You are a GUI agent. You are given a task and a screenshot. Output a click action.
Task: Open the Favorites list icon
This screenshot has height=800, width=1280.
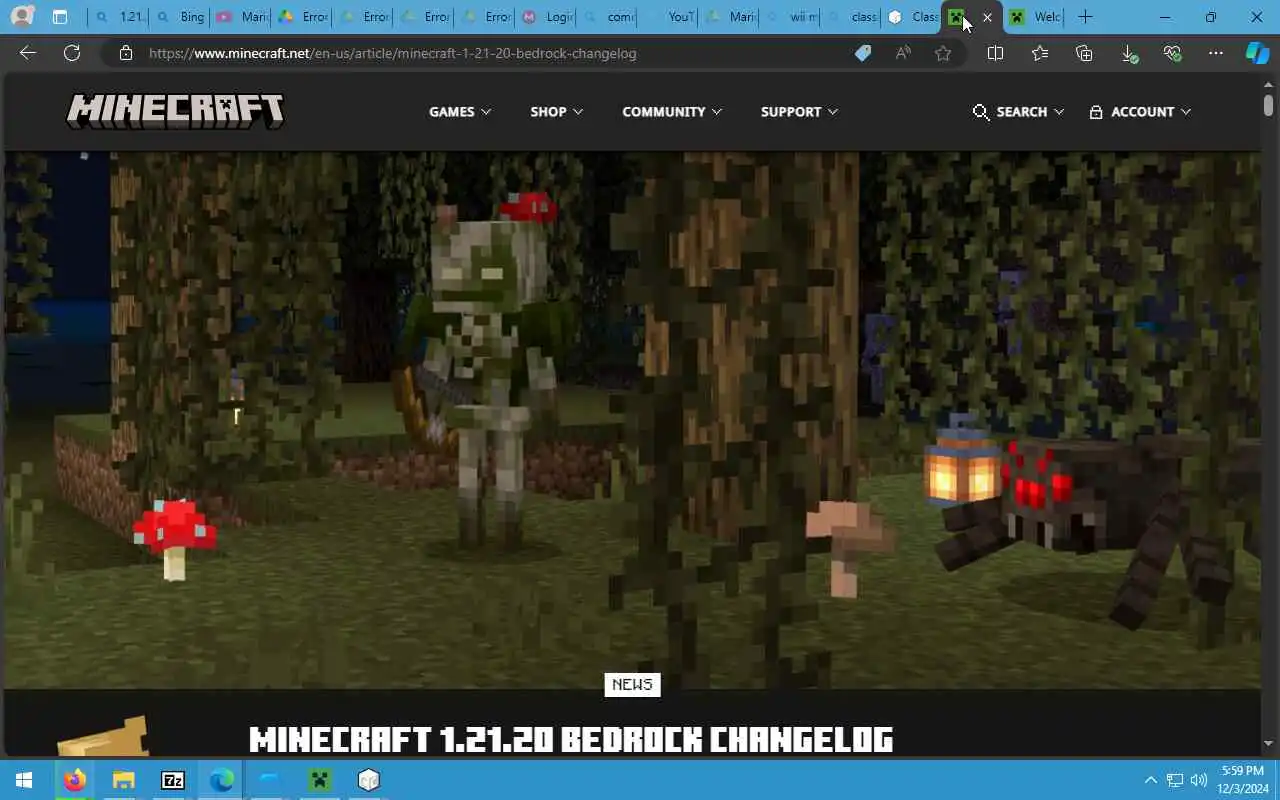[x=1040, y=53]
